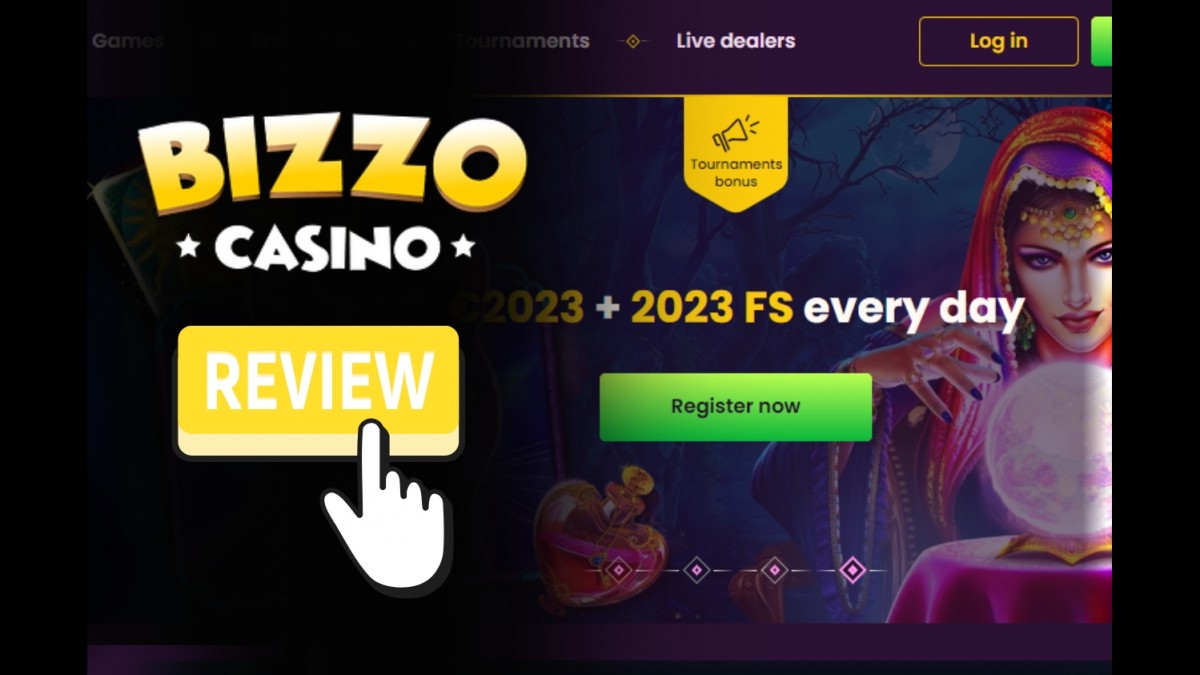Click the Log in button
This screenshot has width=1200, height=675.
click(x=999, y=41)
